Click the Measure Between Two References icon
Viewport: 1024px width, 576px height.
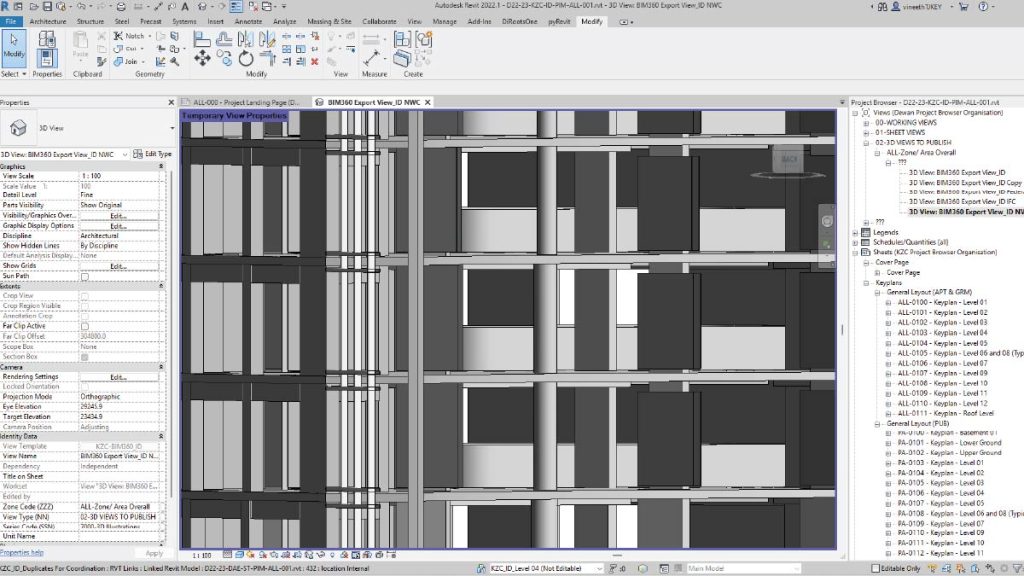tap(374, 56)
